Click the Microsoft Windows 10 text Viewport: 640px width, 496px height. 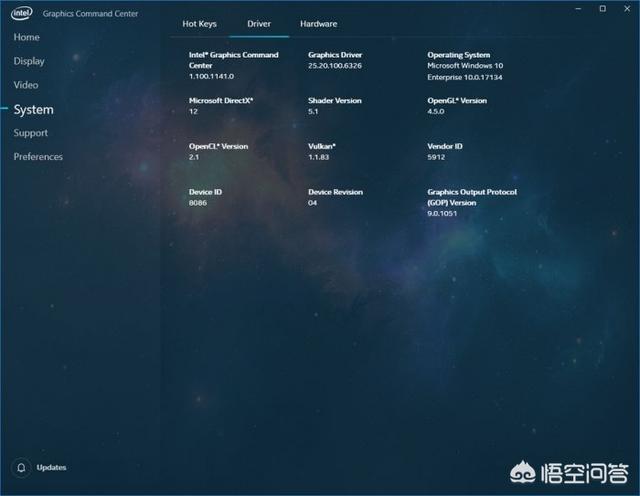coord(465,66)
